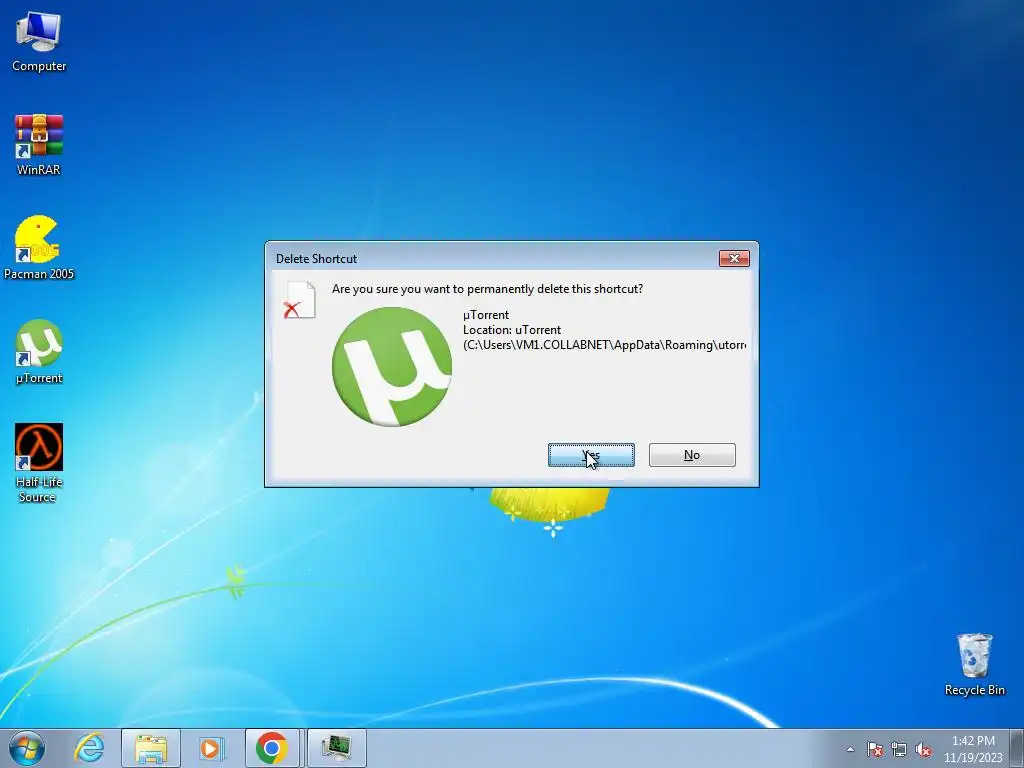Select the Computer desktop icon
The image size is (1024, 768).
39,41
